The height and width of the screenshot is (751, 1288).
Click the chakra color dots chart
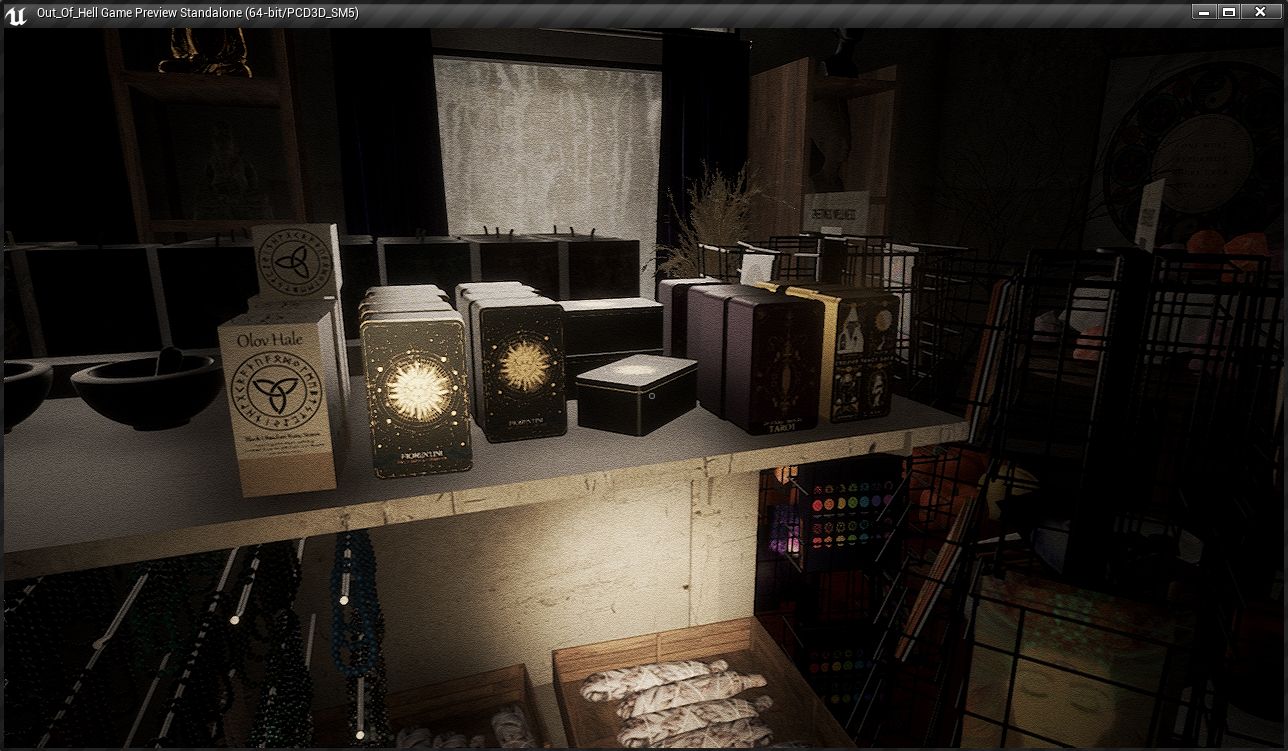pos(848,515)
